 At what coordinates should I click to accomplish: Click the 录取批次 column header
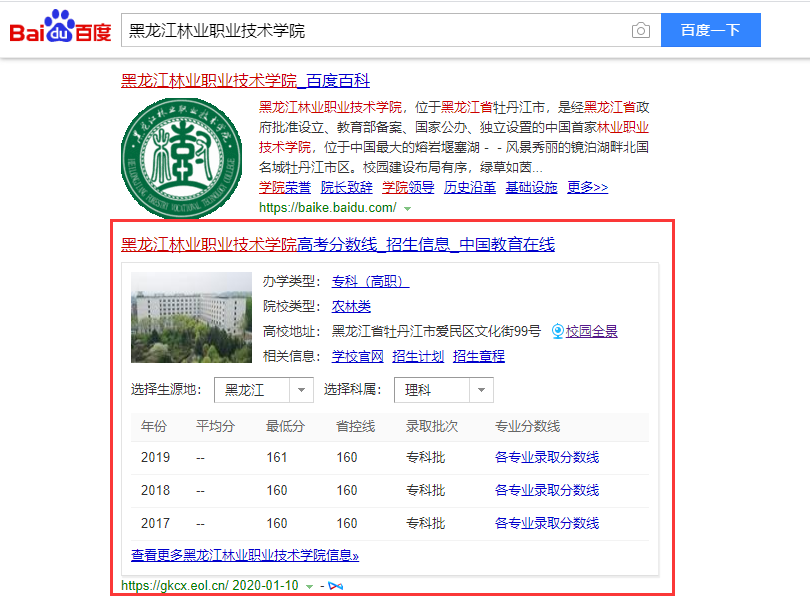point(432,426)
